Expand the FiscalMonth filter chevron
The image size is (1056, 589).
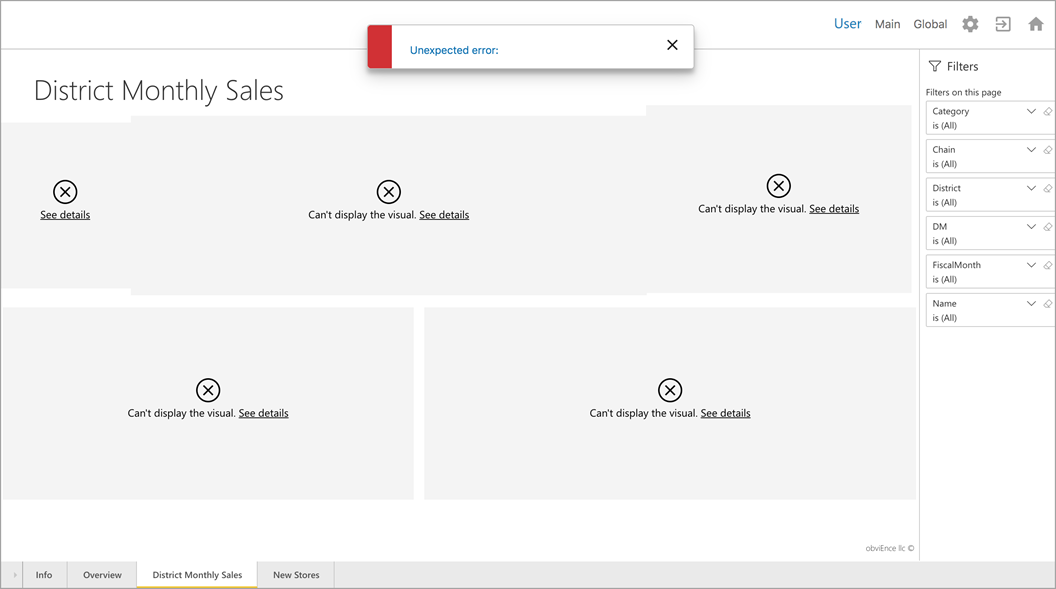(1031, 265)
